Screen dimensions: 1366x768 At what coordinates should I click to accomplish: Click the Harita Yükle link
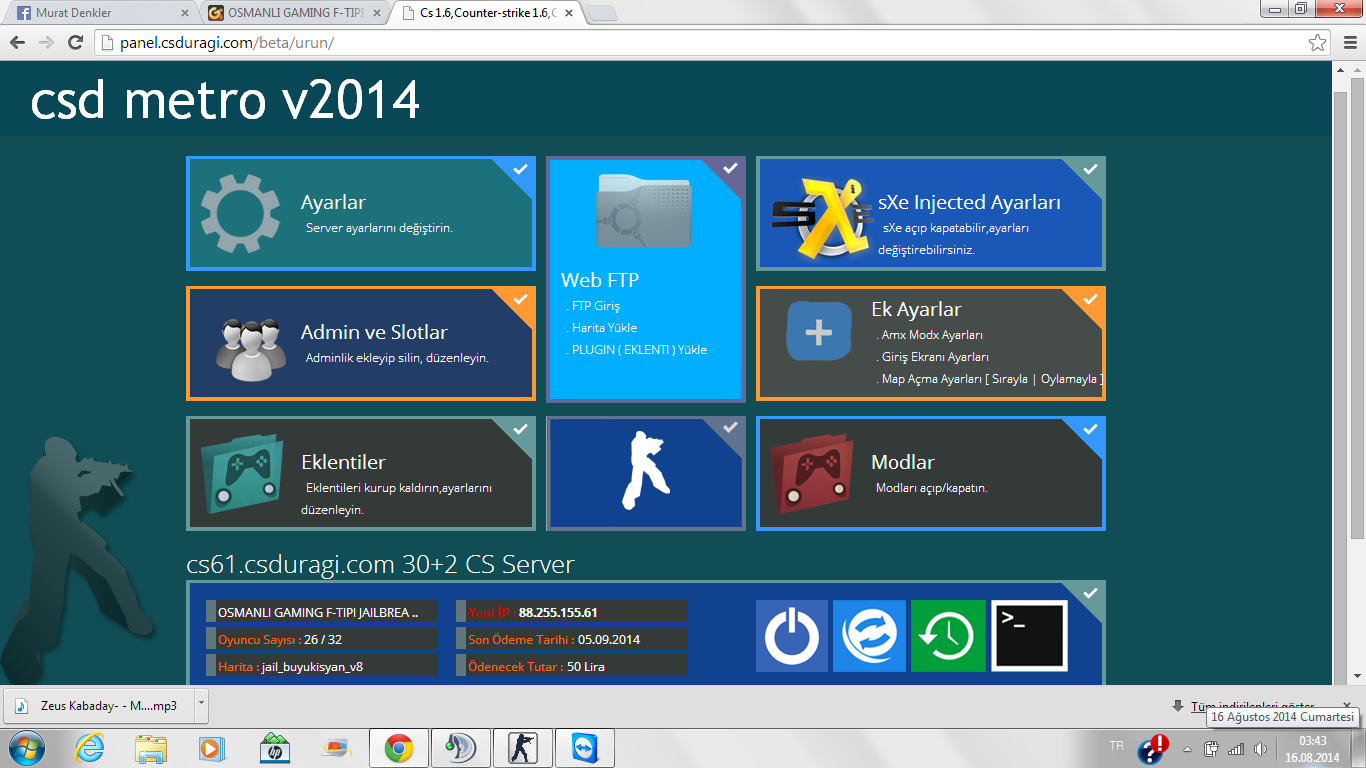pos(602,328)
